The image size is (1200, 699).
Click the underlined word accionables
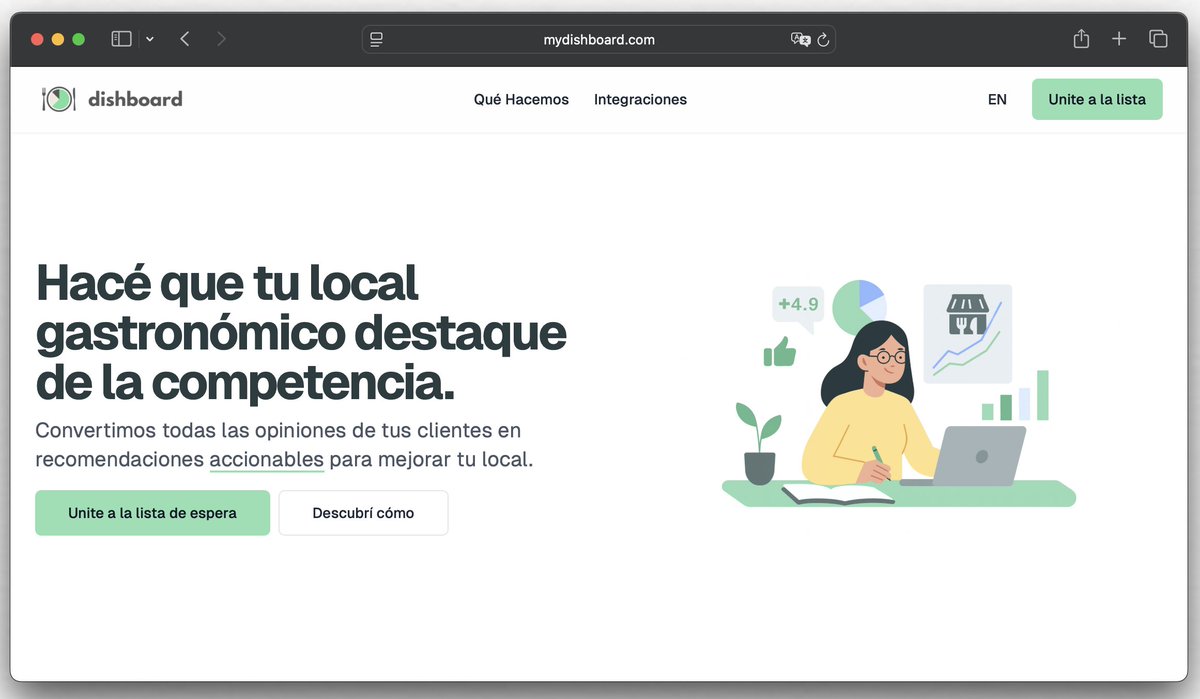coord(266,460)
